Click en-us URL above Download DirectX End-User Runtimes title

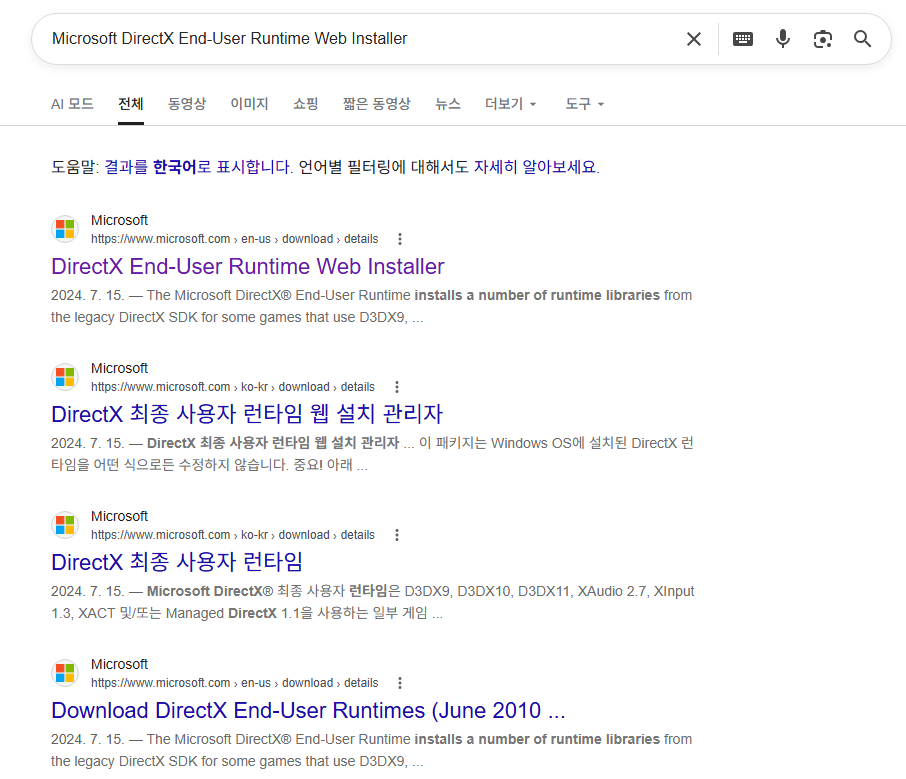235,682
